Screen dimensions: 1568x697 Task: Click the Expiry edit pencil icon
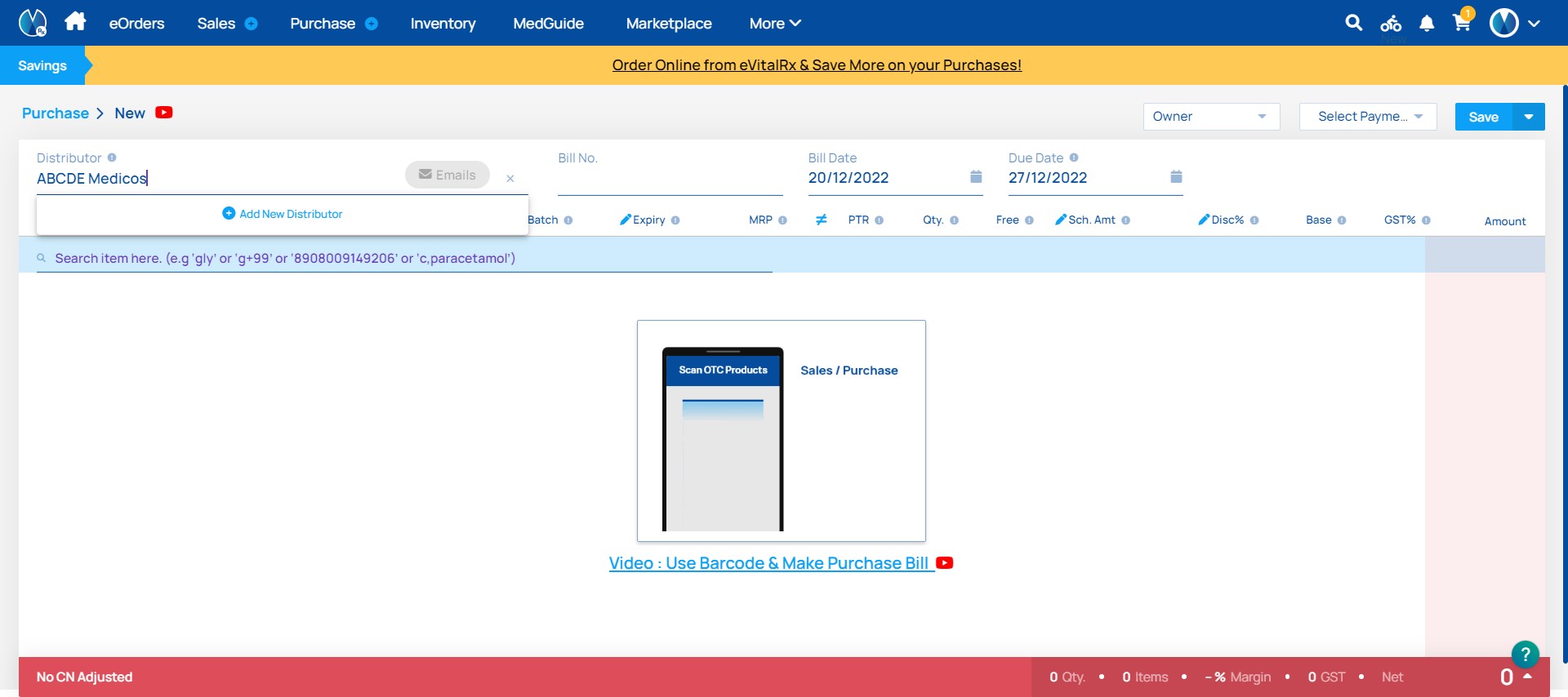point(626,220)
